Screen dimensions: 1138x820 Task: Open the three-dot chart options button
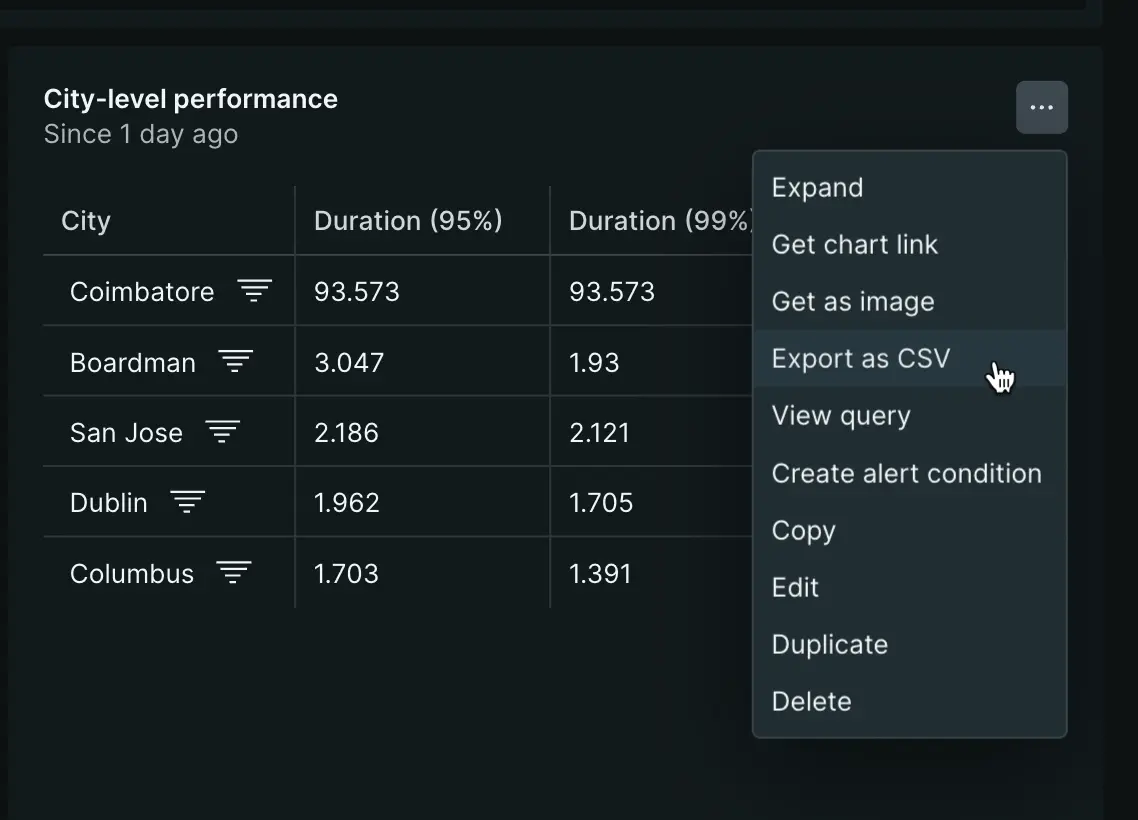(1042, 108)
